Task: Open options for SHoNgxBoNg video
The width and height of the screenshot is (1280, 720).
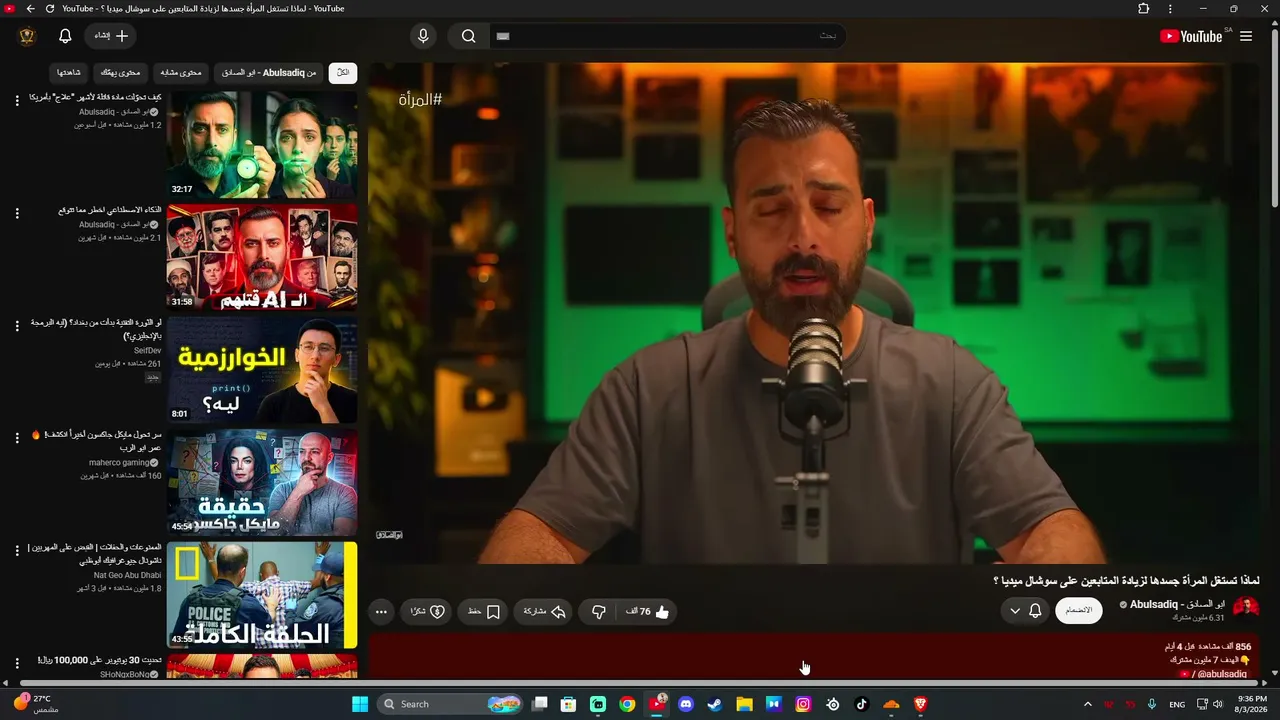Action: click(16, 662)
